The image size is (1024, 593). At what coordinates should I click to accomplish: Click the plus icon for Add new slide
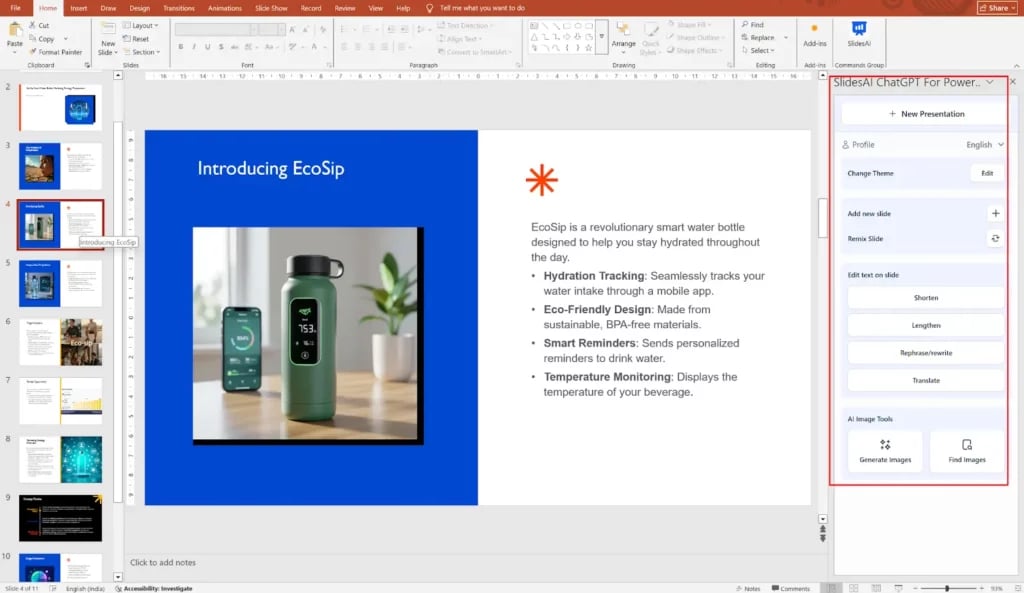pos(994,213)
